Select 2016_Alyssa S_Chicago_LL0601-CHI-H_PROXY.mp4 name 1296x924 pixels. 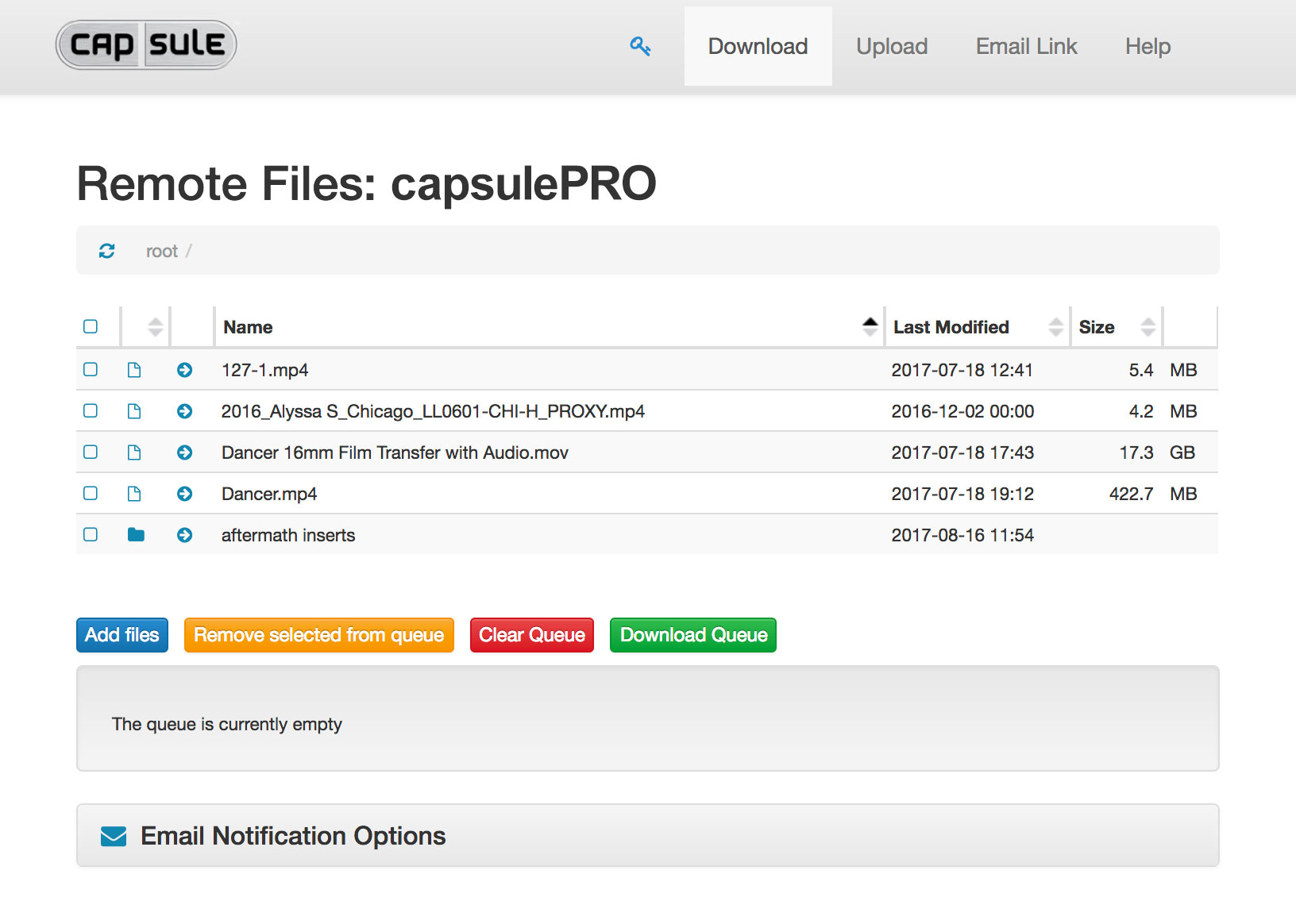(433, 411)
